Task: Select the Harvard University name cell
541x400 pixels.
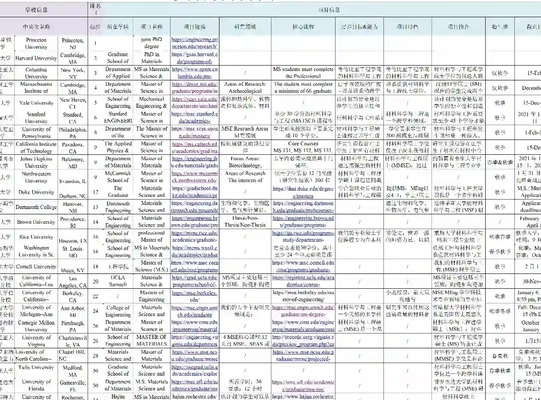Action: tap(36, 58)
